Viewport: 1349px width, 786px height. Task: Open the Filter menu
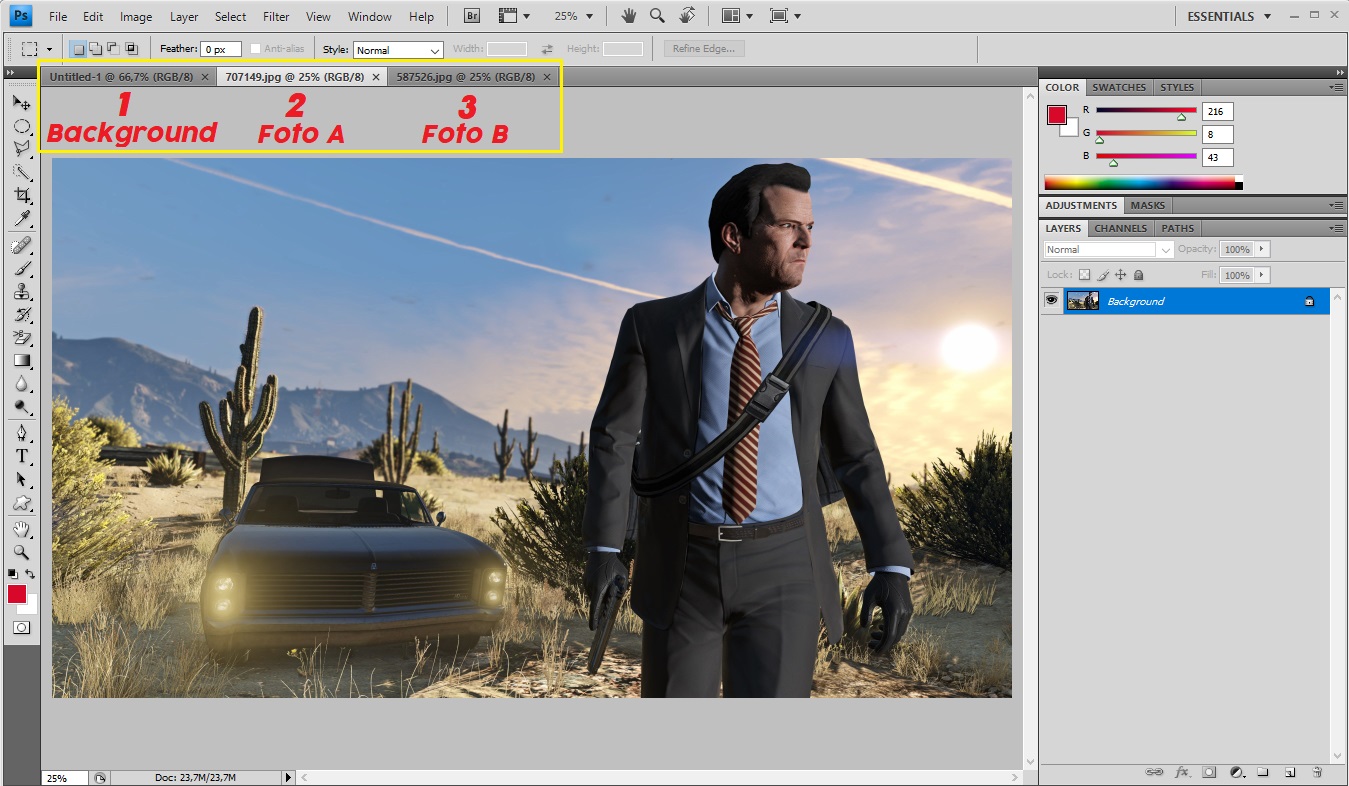(x=276, y=17)
